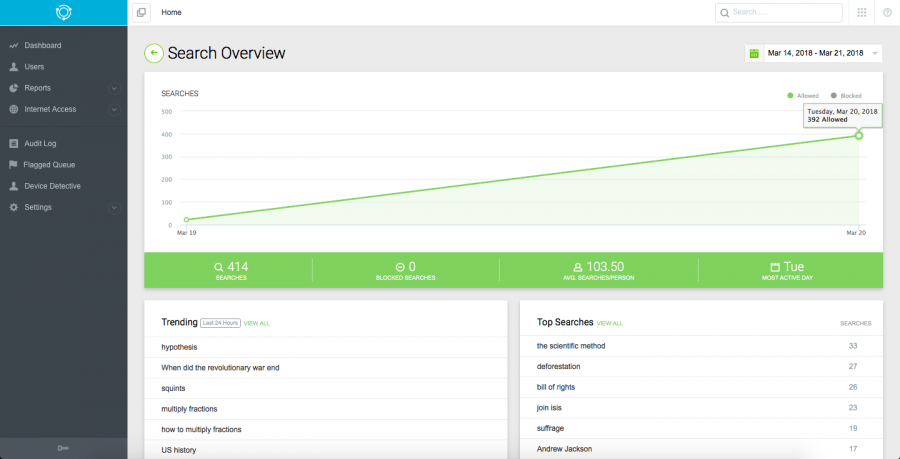The image size is (900, 459).
Task: Toggle the Blocked series in chart legend
Action: [x=845, y=95]
